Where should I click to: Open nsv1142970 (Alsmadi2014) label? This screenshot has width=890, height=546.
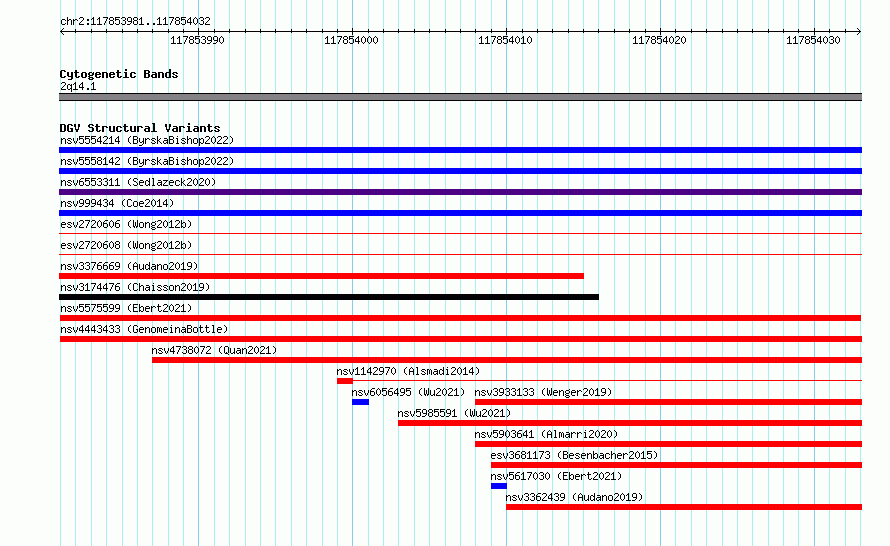(408, 371)
